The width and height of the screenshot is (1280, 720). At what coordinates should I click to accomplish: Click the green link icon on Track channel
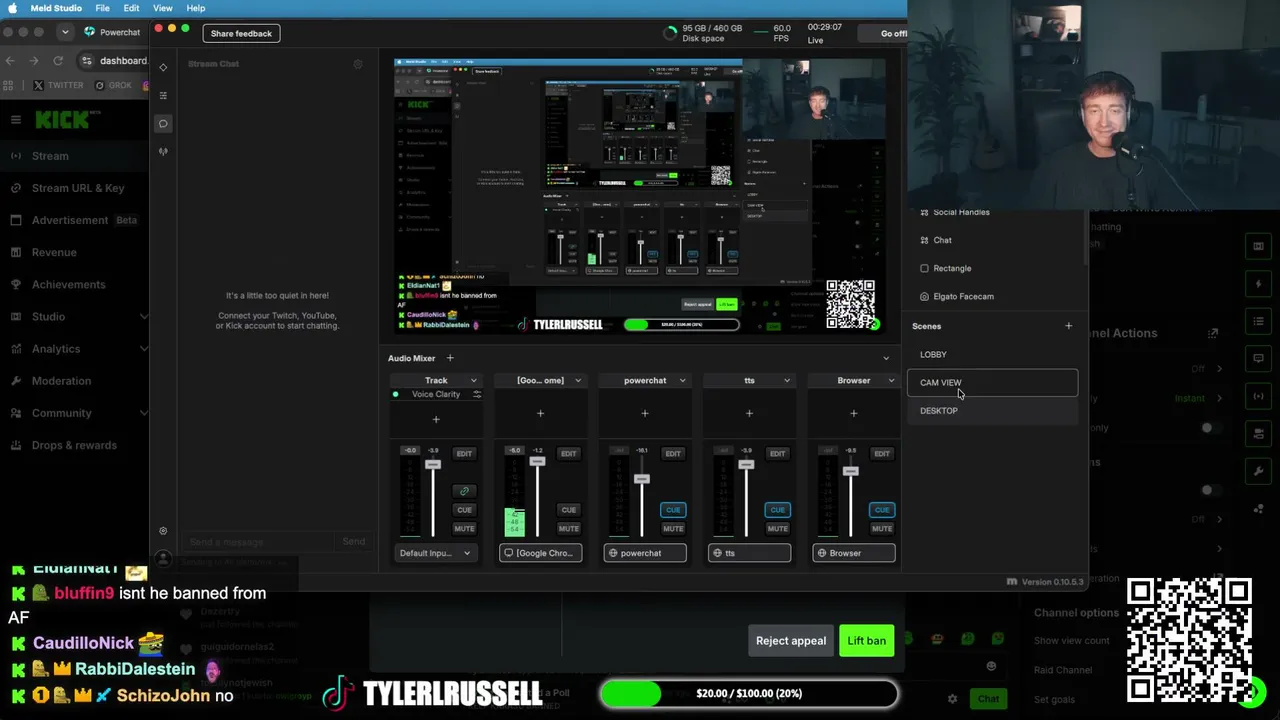click(464, 491)
